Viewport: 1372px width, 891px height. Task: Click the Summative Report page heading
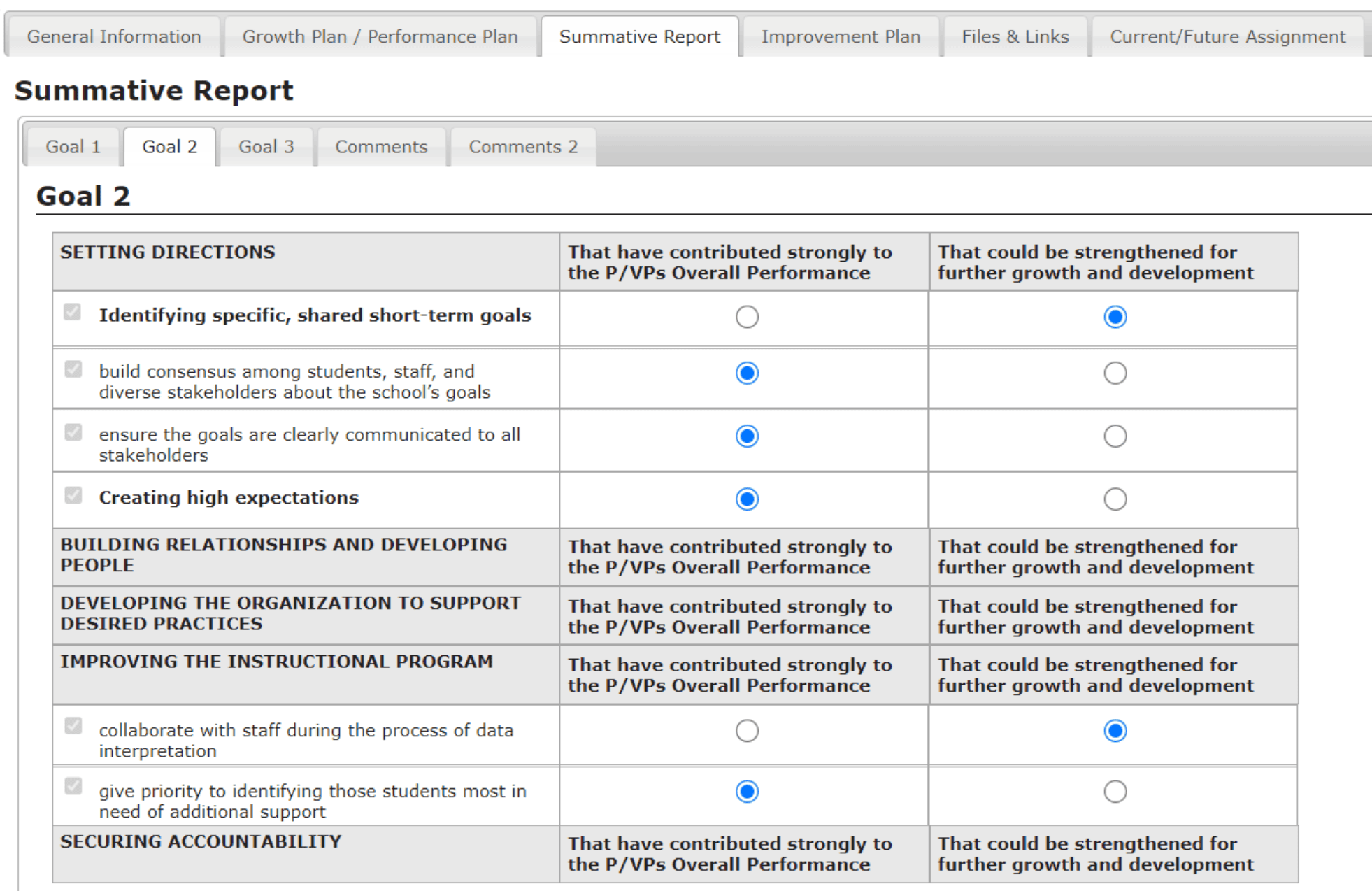point(154,91)
